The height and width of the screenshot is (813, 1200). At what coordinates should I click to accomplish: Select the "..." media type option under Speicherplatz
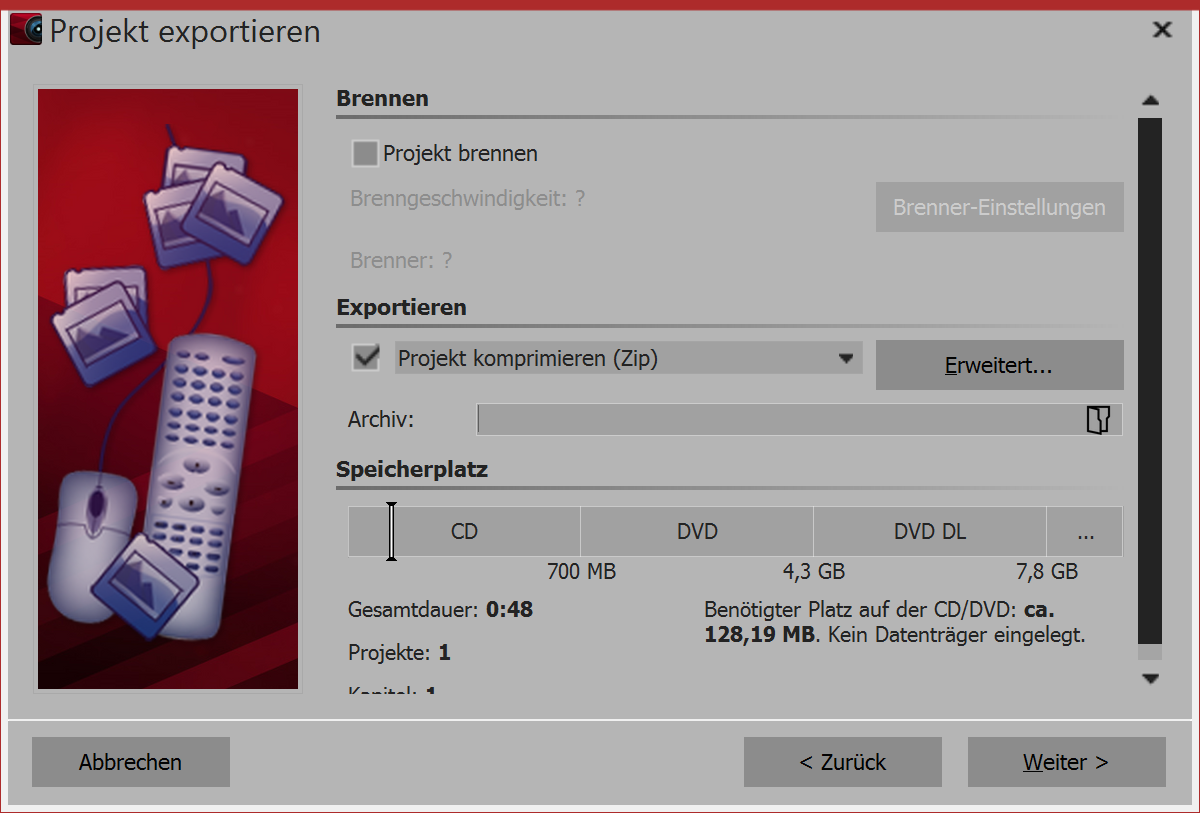pyautogui.click(x=1084, y=531)
